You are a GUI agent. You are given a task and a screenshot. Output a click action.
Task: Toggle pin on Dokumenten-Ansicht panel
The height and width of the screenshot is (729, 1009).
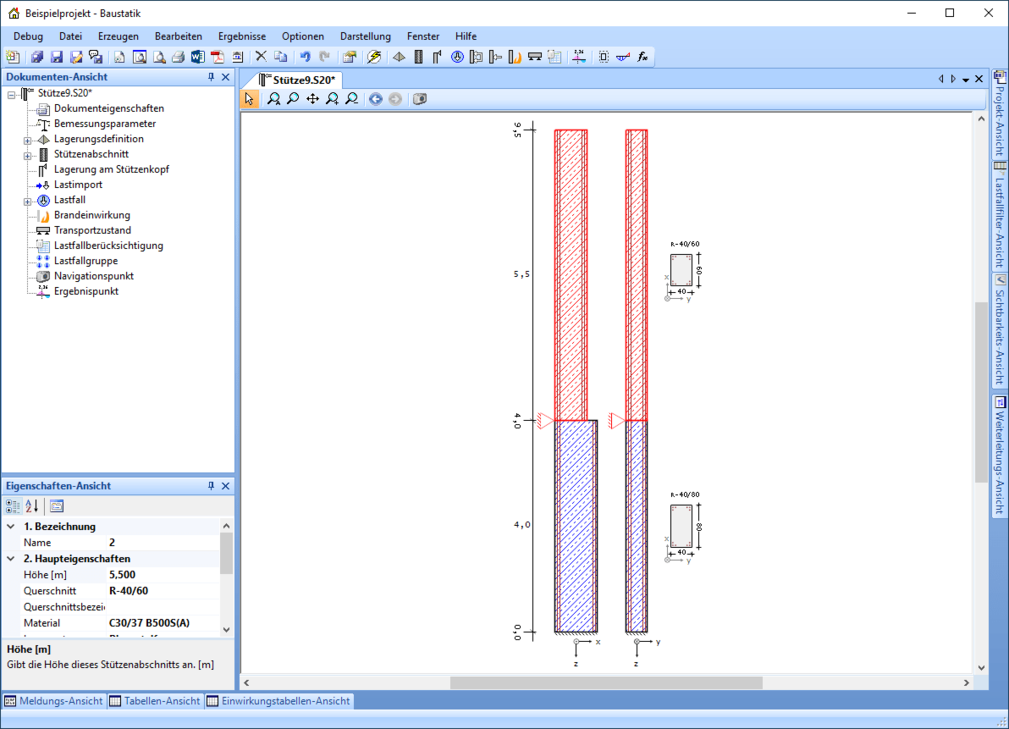[x=211, y=77]
